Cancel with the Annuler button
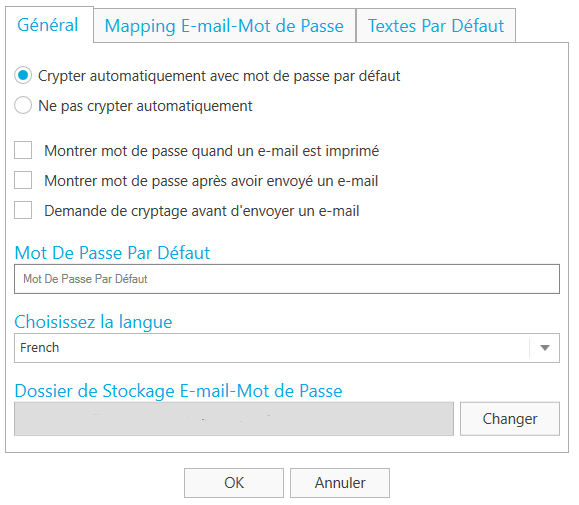 [340, 483]
